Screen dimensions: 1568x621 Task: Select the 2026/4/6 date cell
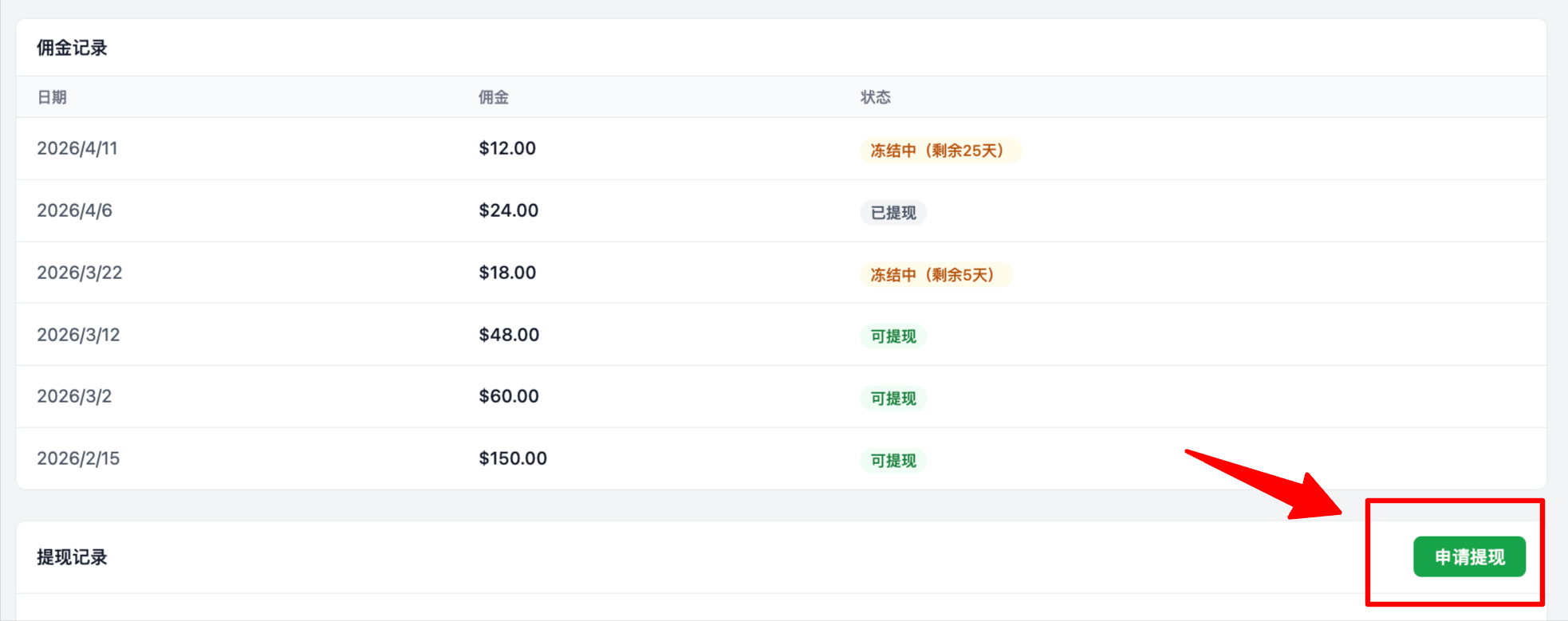click(x=75, y=210)
